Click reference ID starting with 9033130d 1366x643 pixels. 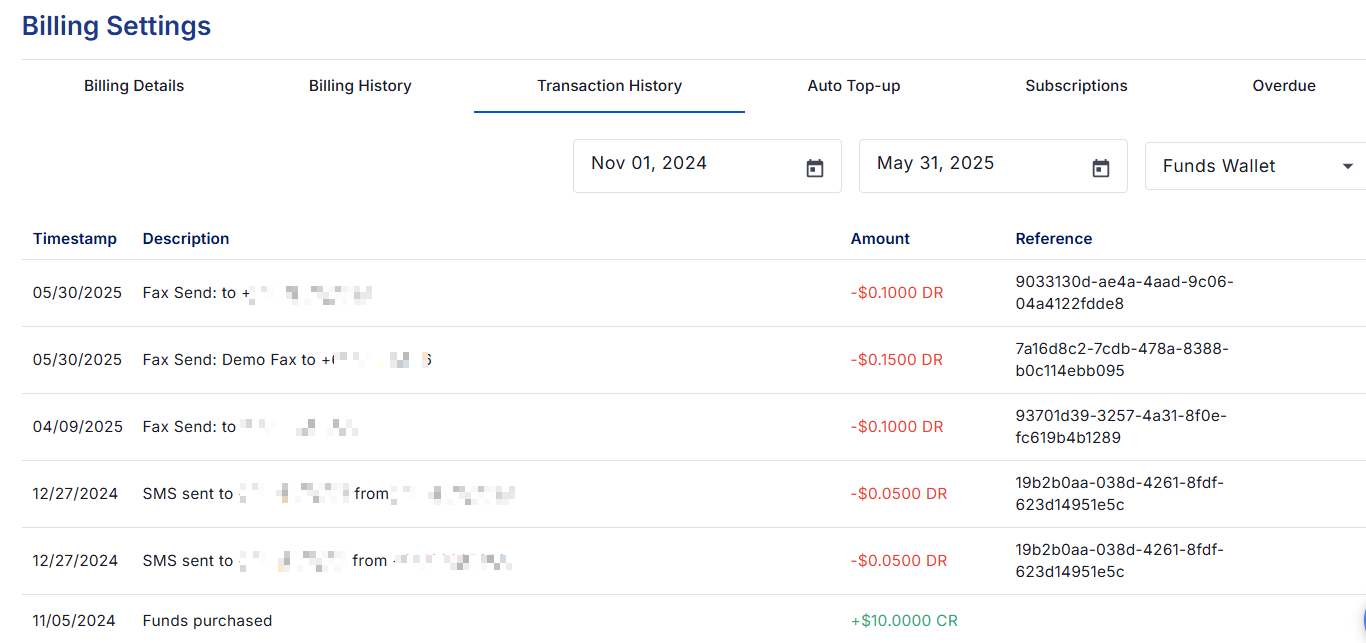click(x=1124, y=293)
